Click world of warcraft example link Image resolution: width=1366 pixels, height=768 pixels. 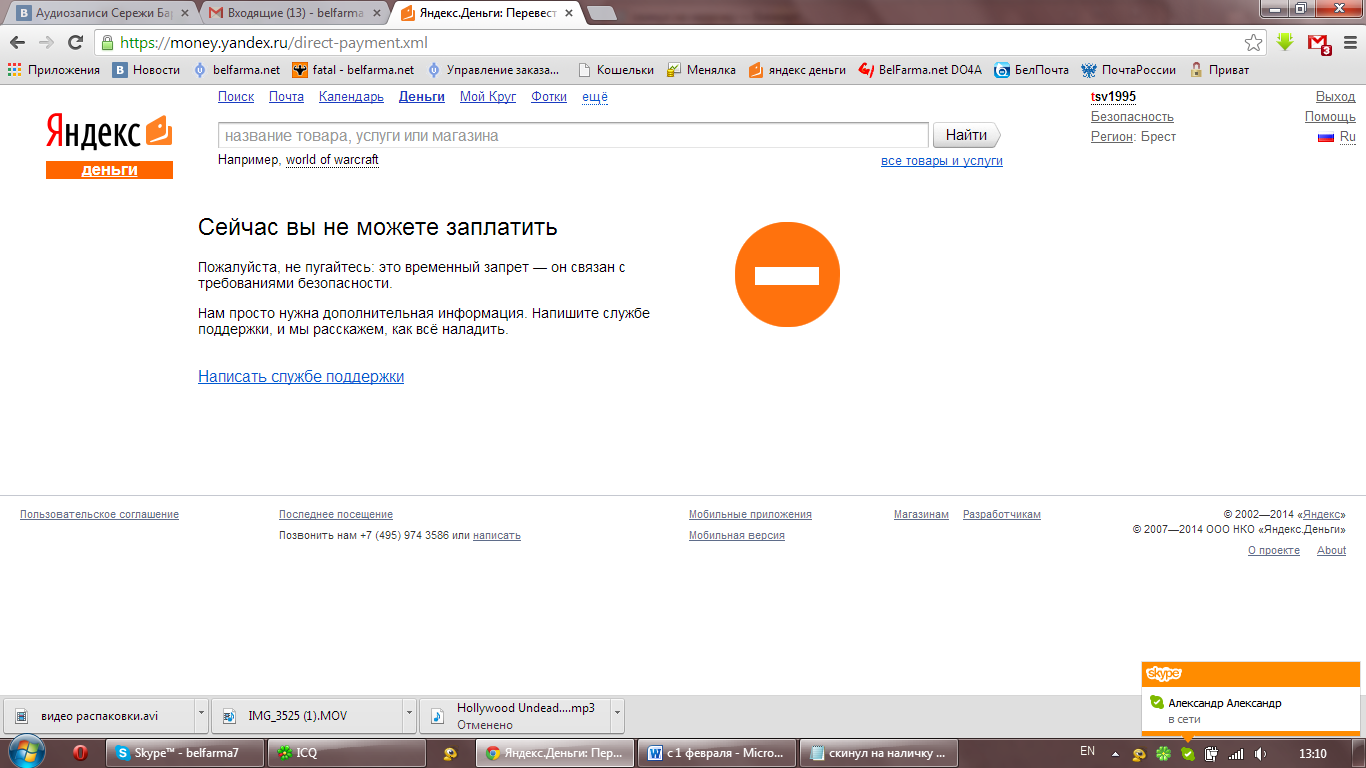click(332, 160)
